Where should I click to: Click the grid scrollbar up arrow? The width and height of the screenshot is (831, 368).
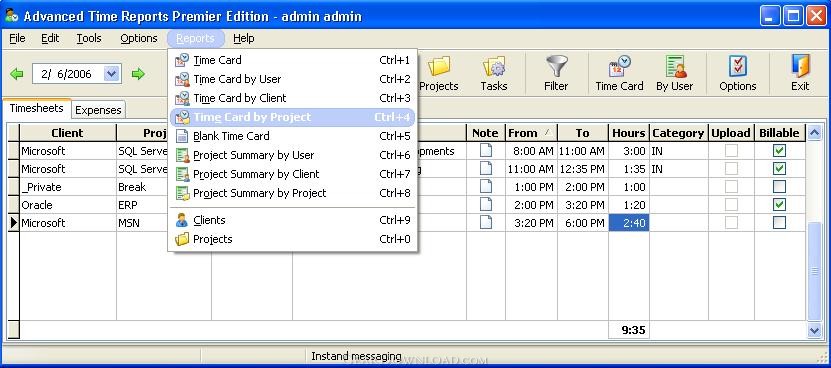click(814, 133)
